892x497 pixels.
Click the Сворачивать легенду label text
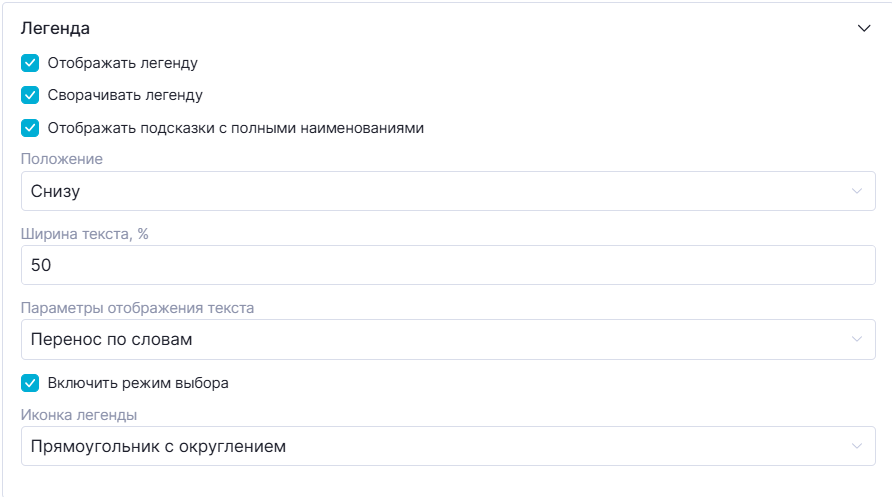point(125,96)
